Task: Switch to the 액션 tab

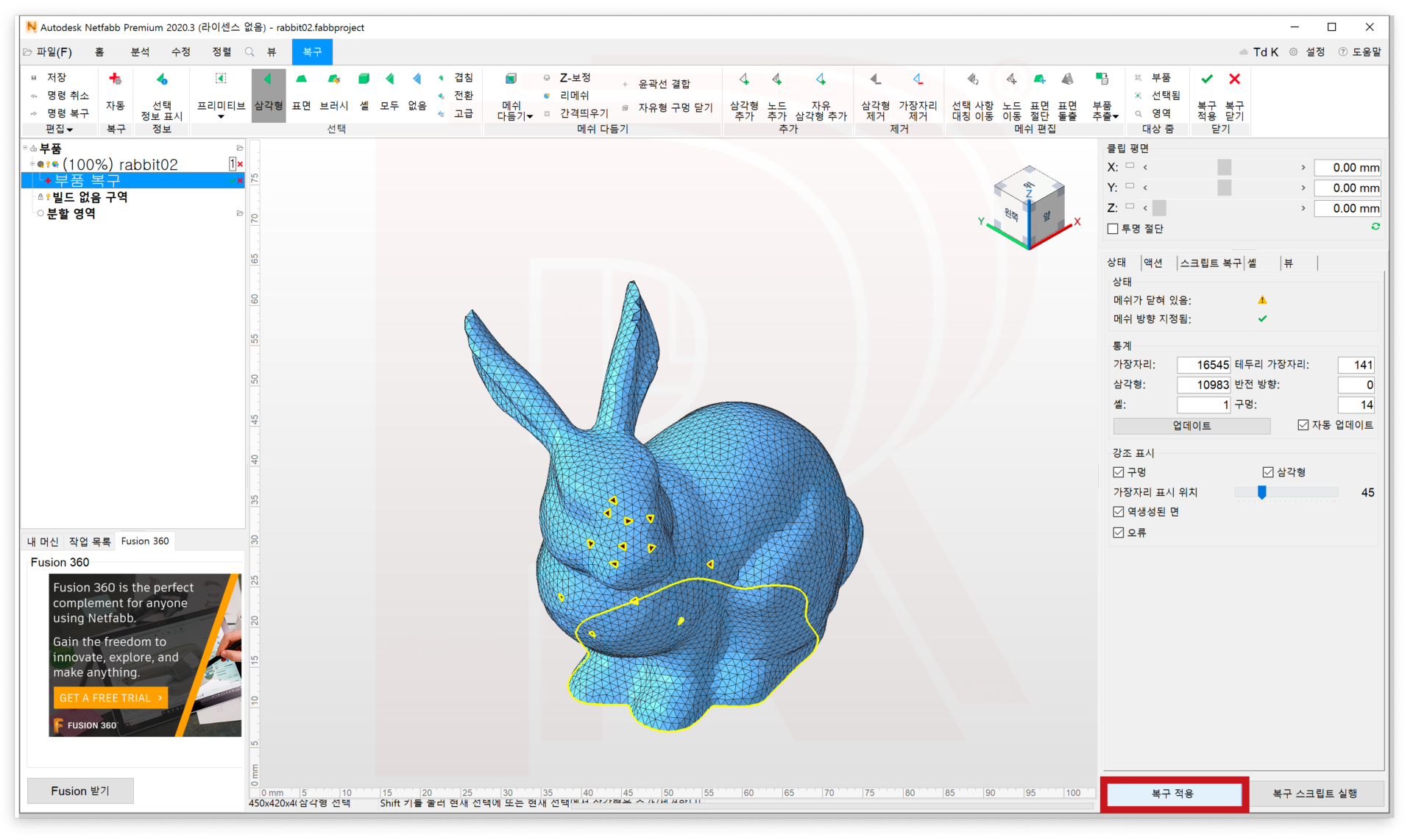Action: coord(1152,263)
